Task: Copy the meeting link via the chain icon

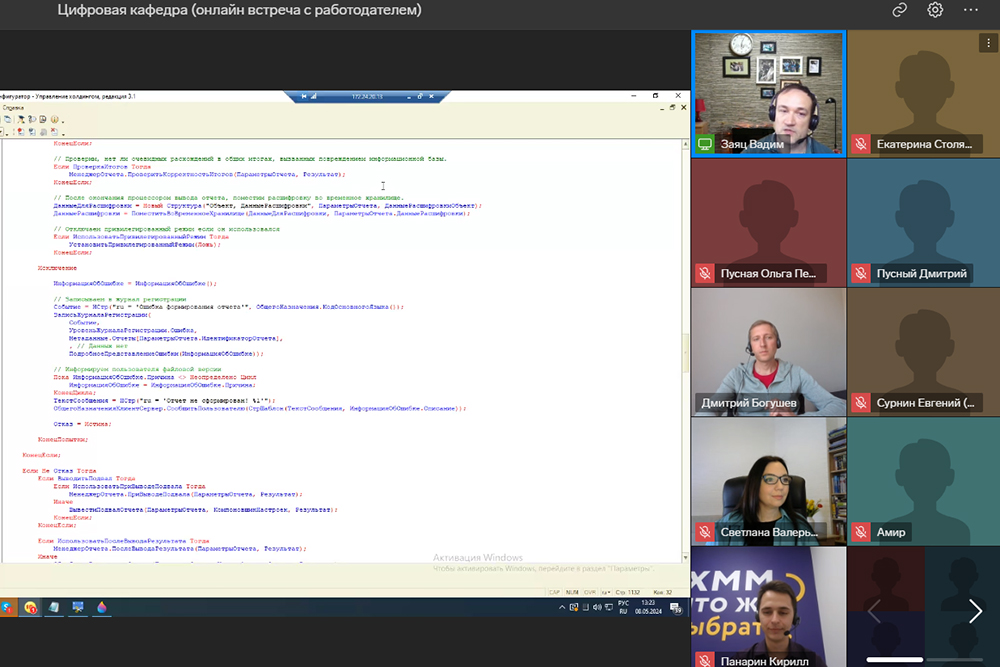Action: [x=899, y=10]
